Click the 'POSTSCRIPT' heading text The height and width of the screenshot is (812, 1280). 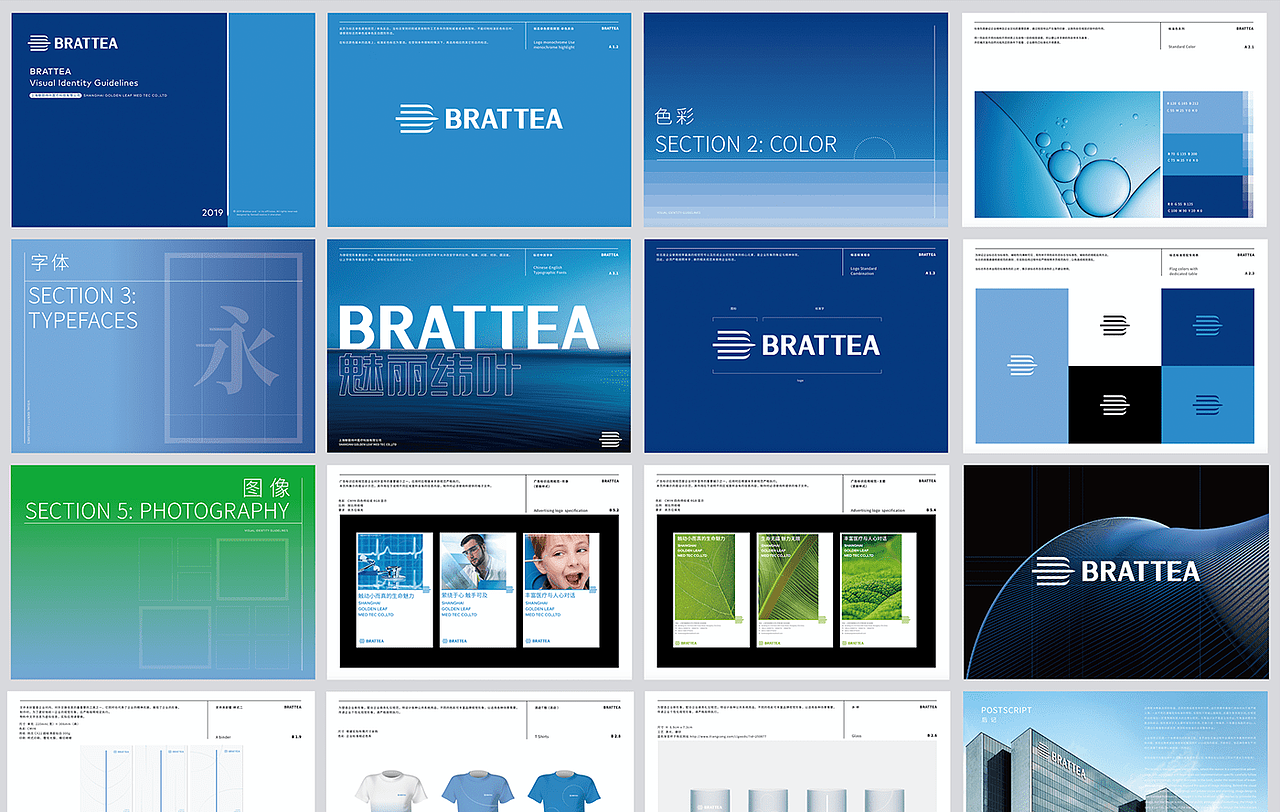pos(1008,711)
